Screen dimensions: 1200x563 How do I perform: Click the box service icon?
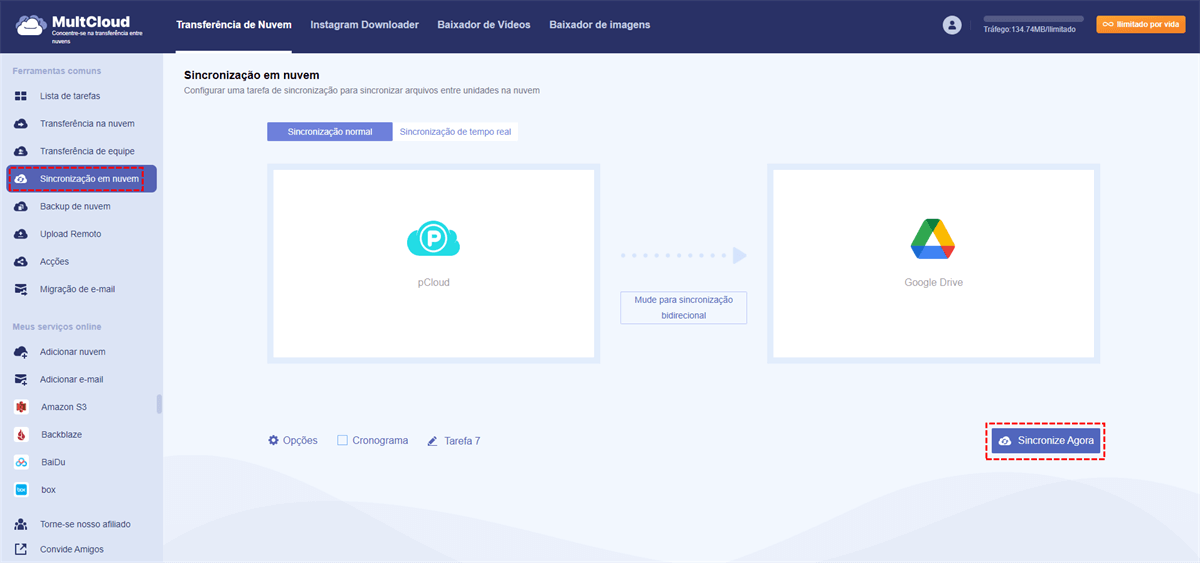[21, 490]
